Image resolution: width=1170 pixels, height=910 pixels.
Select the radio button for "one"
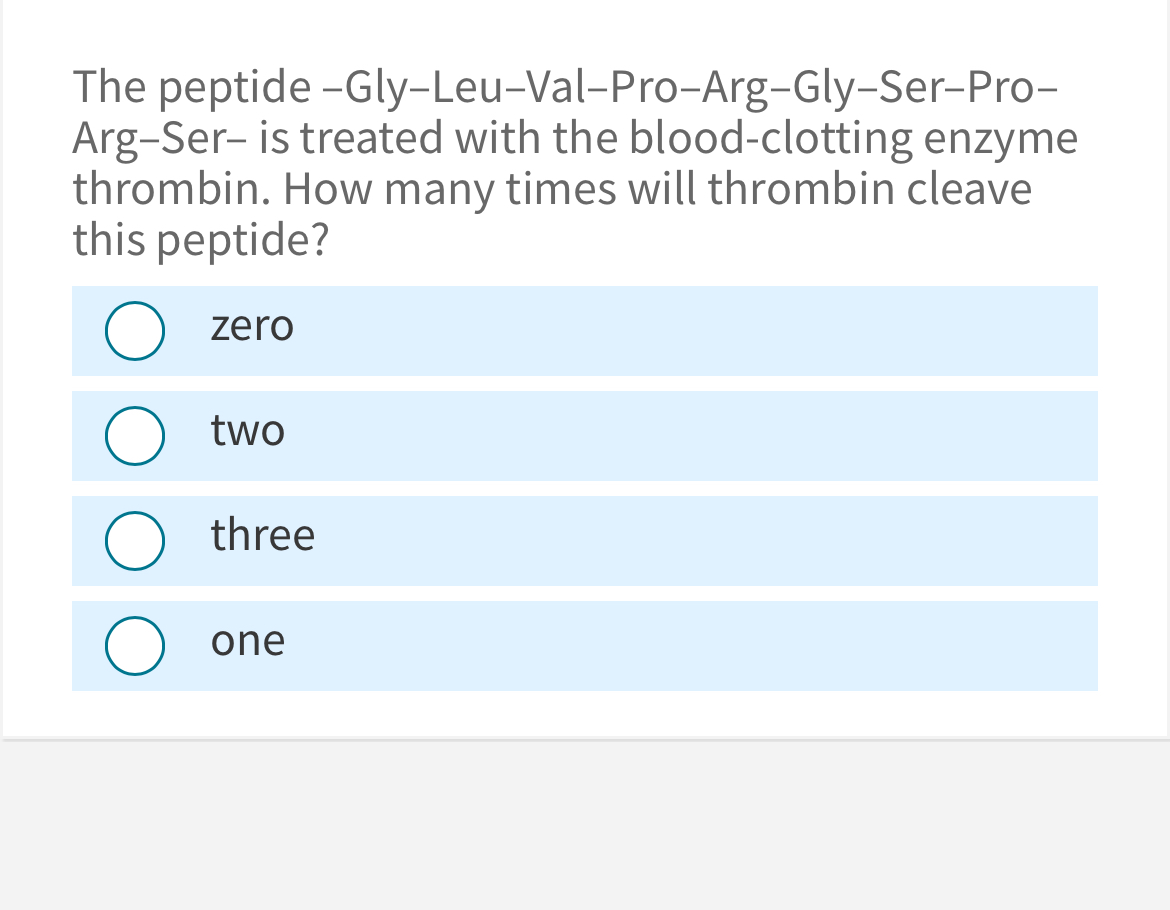coord(135,646)
